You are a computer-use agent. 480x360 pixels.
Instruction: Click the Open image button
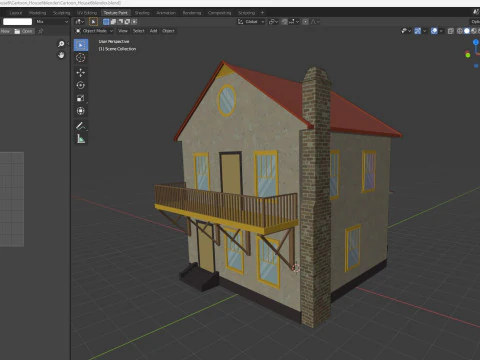(24, 31)
